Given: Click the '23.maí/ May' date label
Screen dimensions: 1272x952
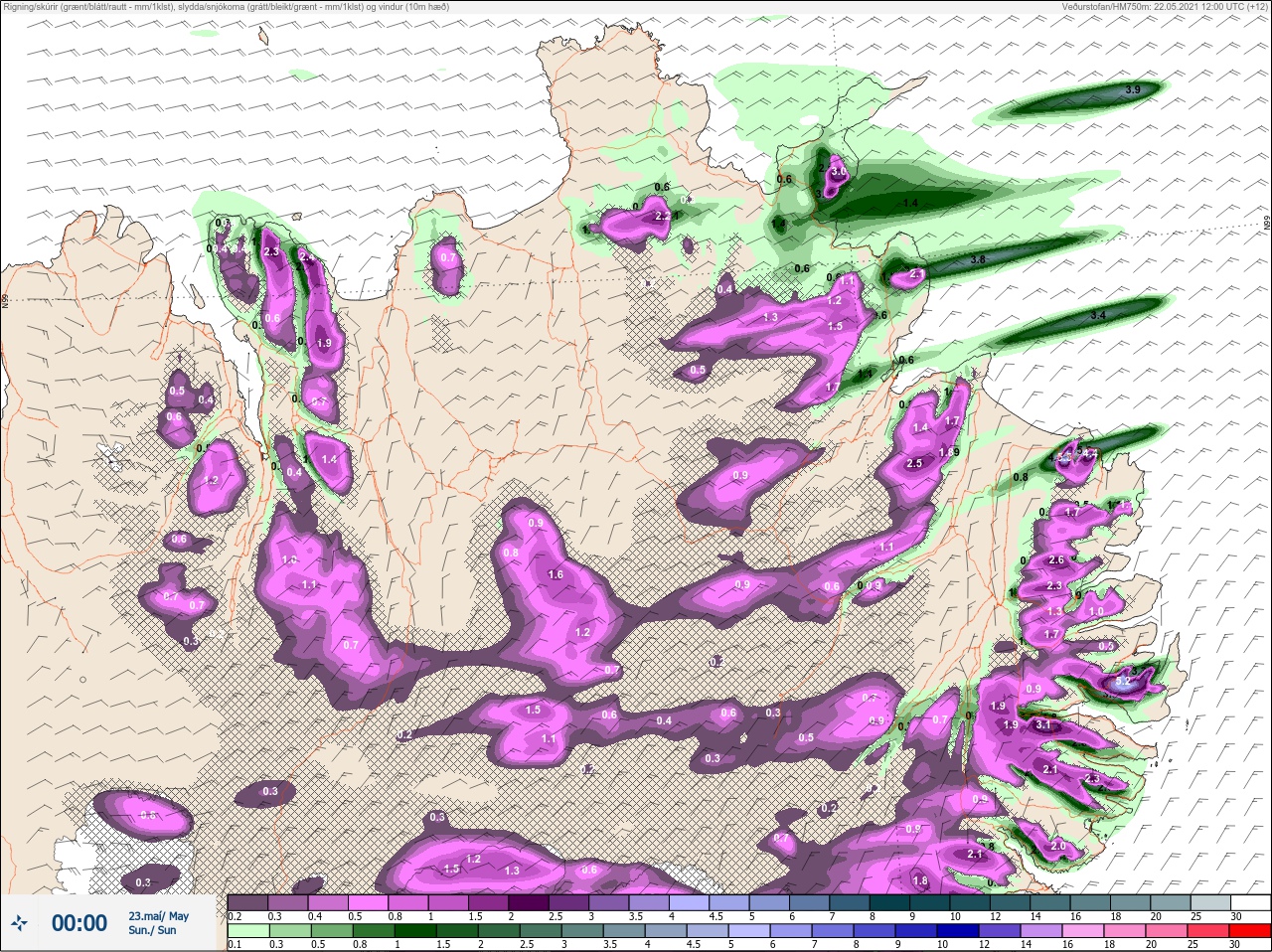Looking at the screenshot, I should pos(159,916).
